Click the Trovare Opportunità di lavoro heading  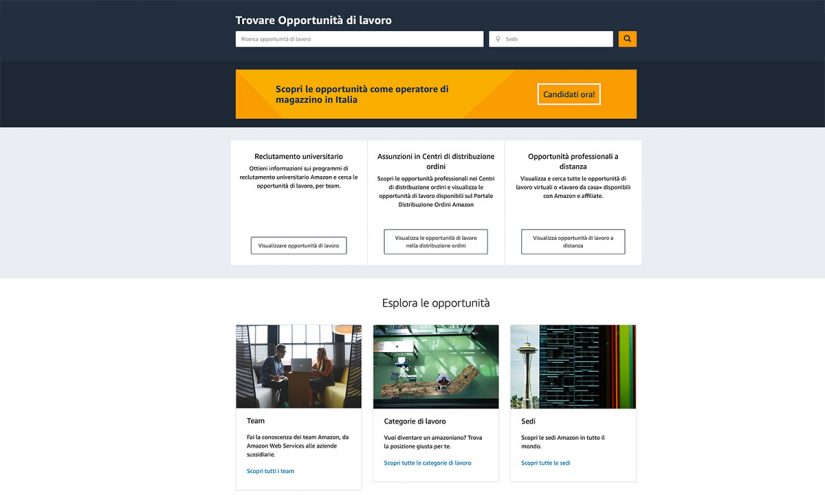pos(313,21)
